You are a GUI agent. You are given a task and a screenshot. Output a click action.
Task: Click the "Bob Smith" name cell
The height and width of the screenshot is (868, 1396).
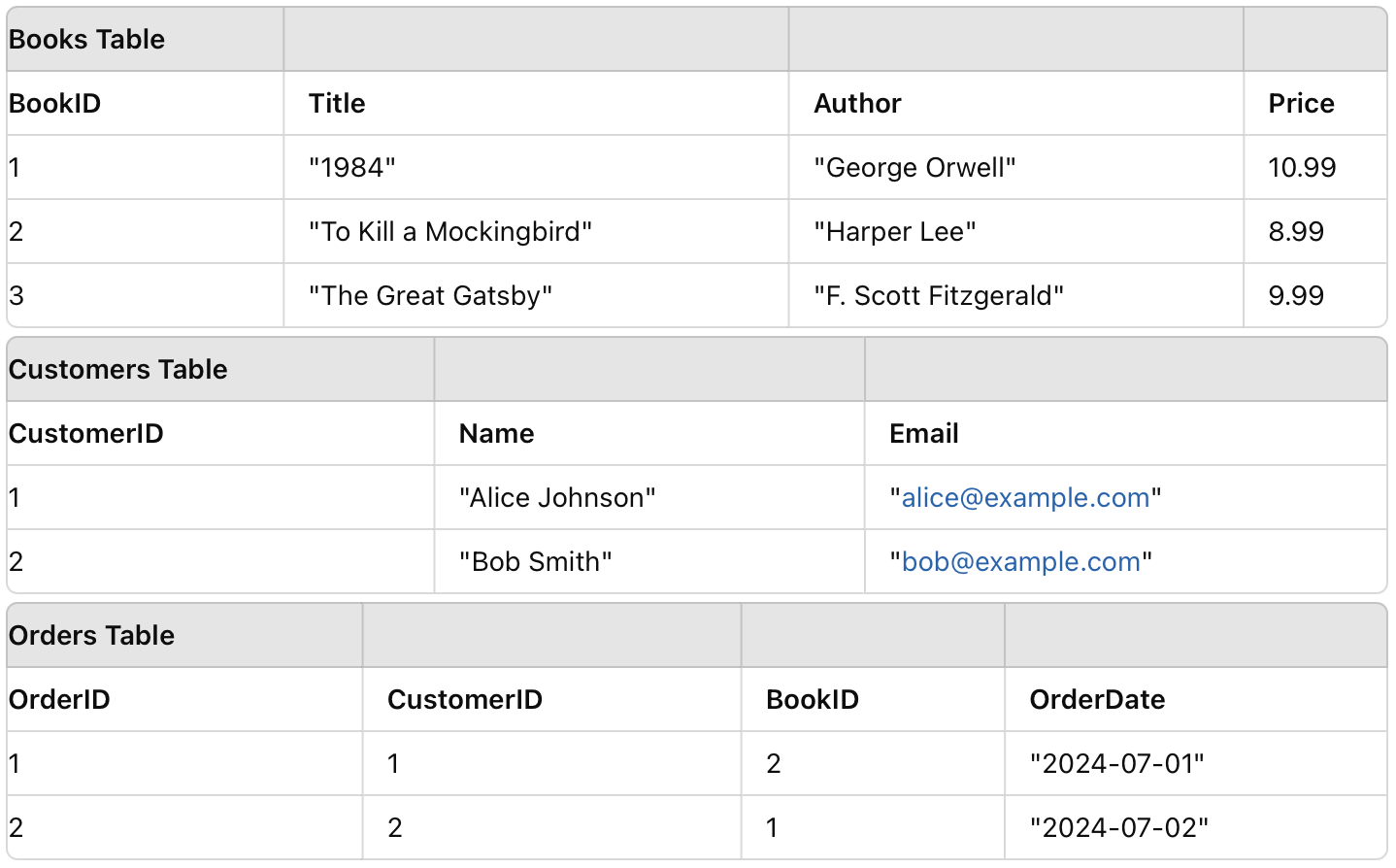pyautogui.click(x=536, y=562)
